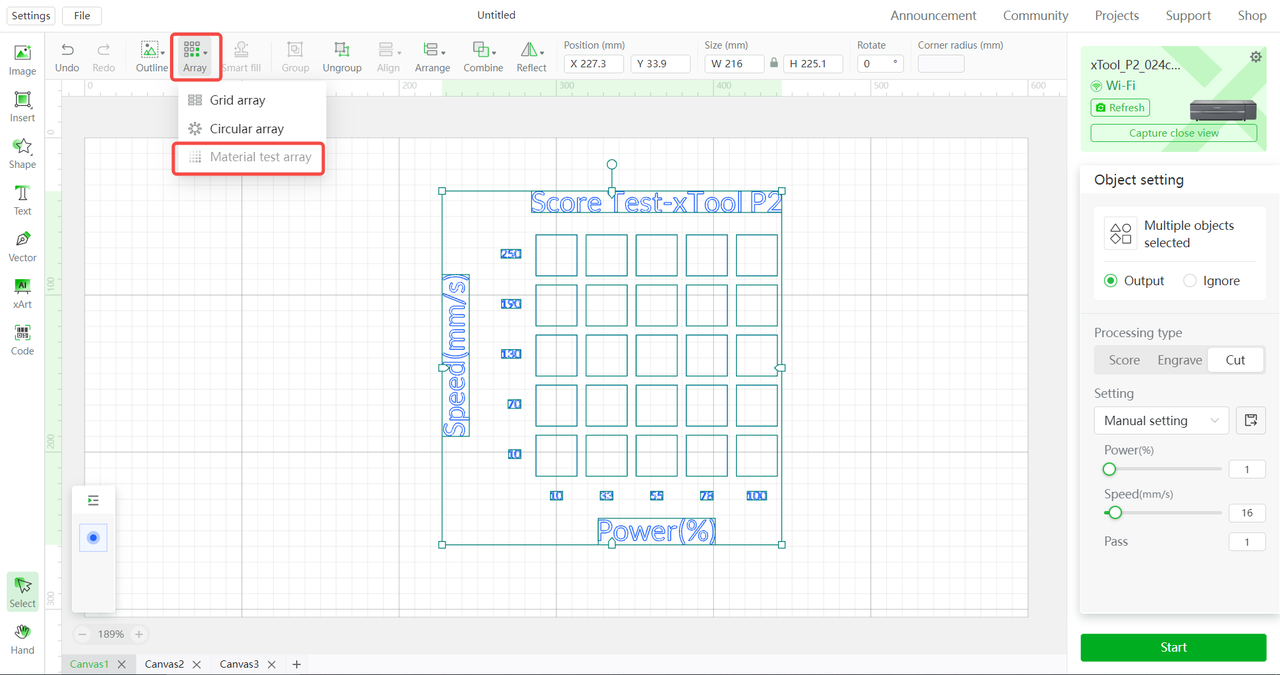The width and height of the screenshot is (1280, 675).
Task: Open the Projects link
Action: coord(1117,16)
